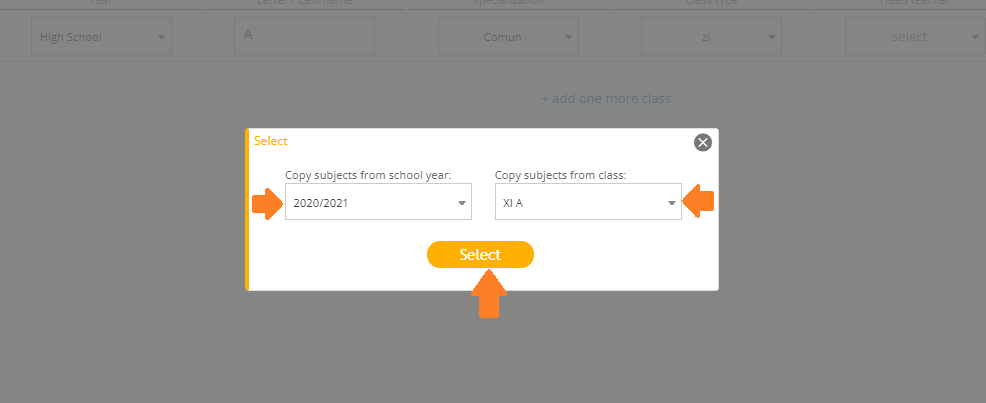Open the 'zi' class type dropdown
Viewport: 986px width, 403px height.
tap(711, 36)
